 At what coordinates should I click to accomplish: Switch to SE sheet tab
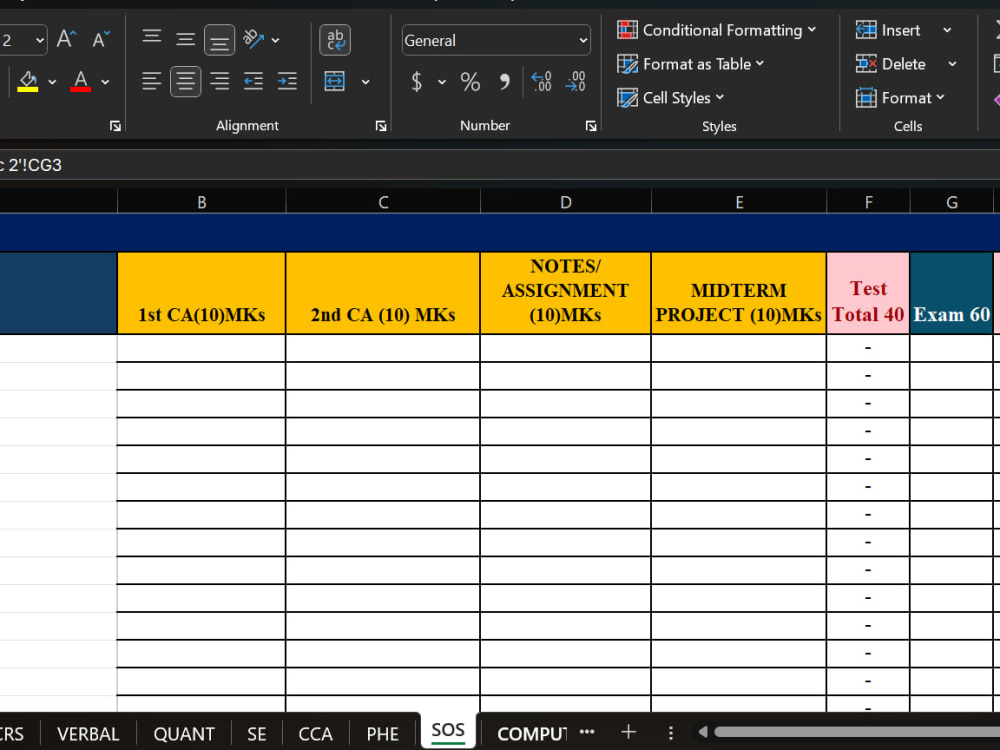coord(256,733)
